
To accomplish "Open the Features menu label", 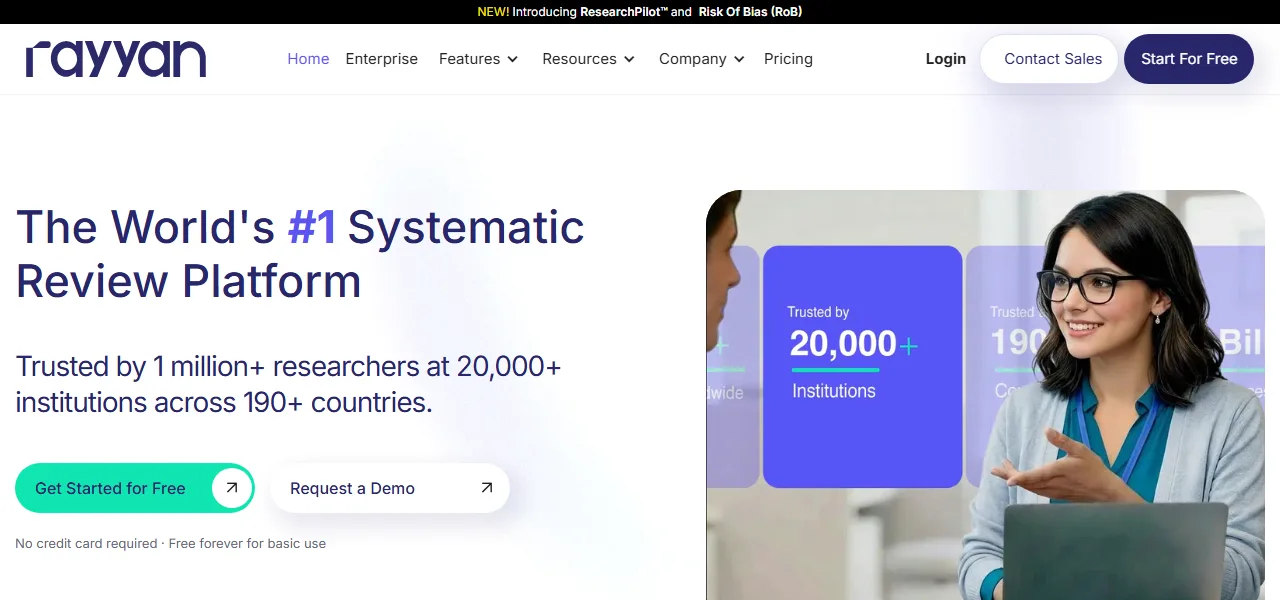I will pyautogui.click(x=469, y=59).
